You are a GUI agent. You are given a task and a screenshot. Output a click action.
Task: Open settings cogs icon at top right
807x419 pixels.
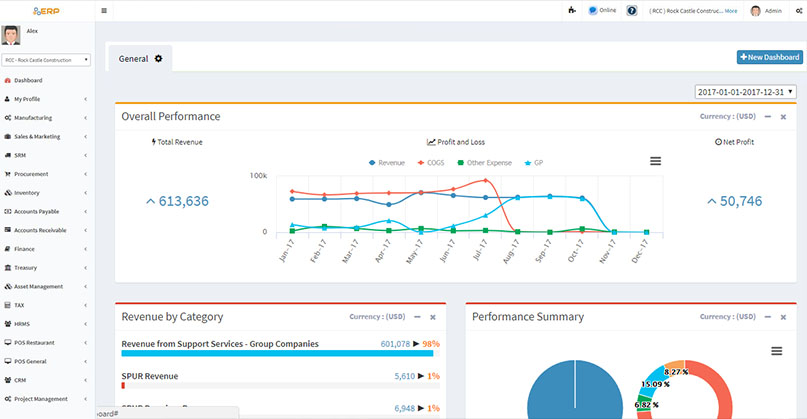point(799,11)
